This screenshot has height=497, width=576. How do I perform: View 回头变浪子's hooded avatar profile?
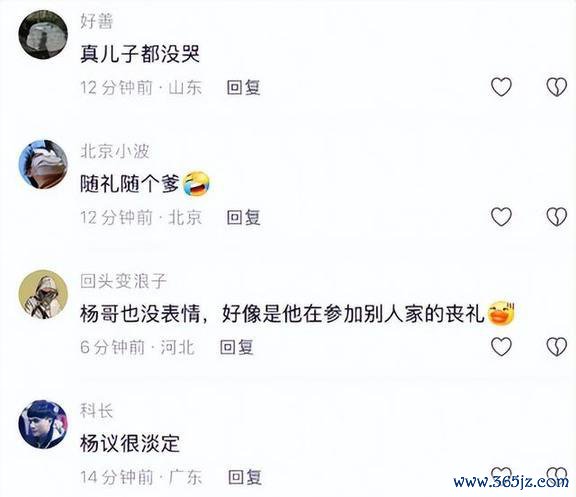(x=43, y=294)
